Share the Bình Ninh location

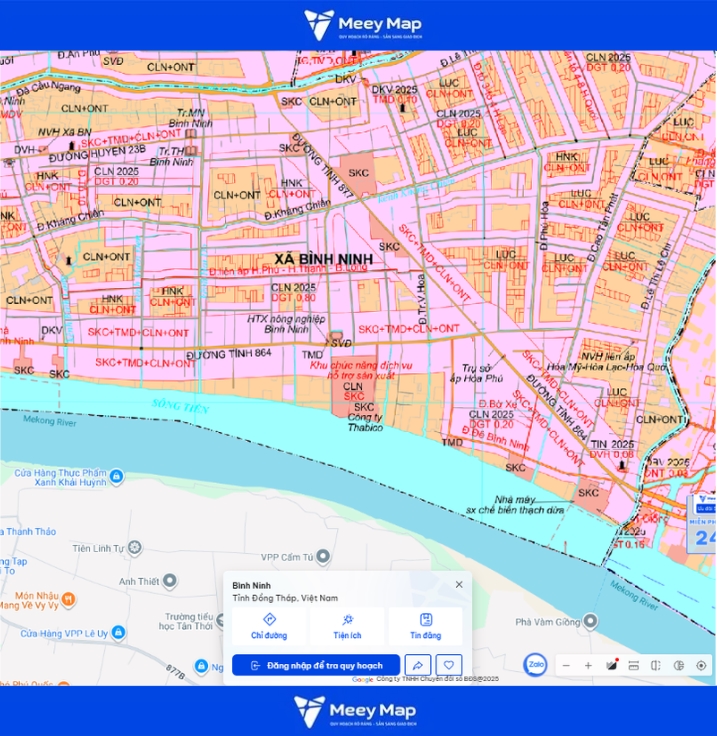[418, 665]
